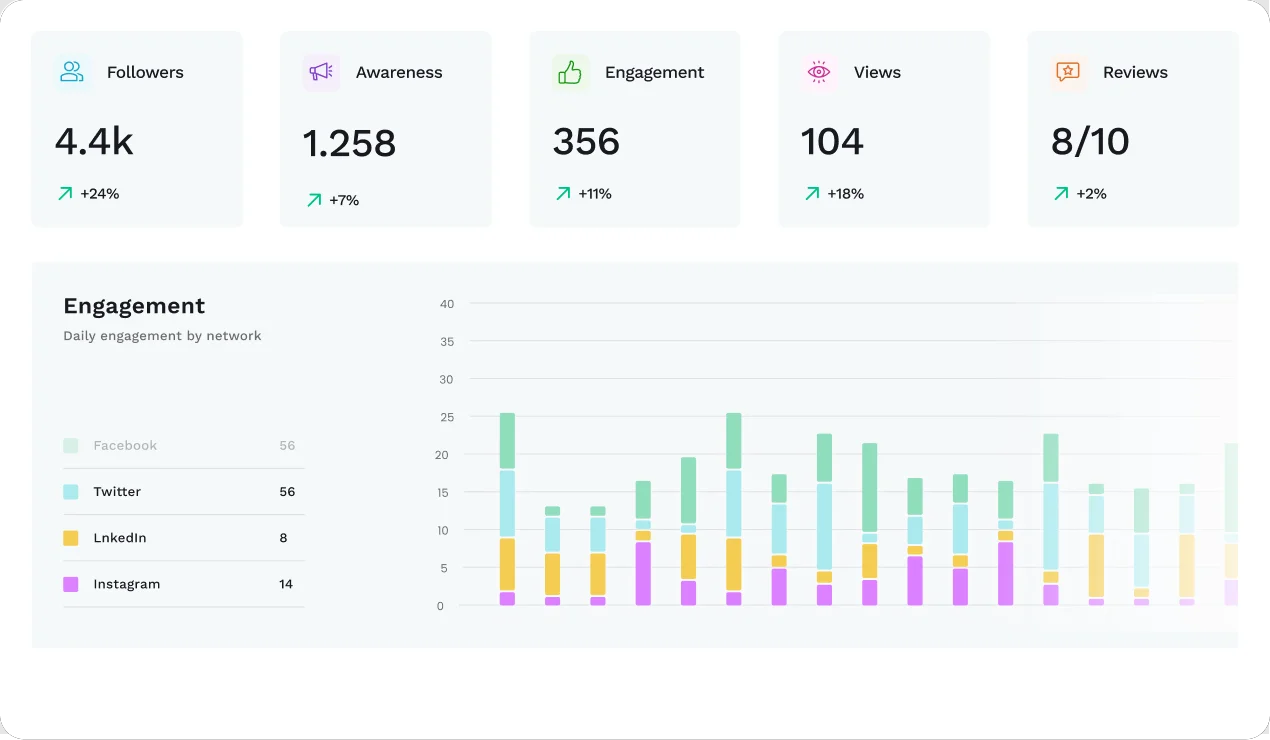The width and height of the screenshot is (1270, 740).
Task: Click the Awareness megaphone icon
Action: [x=321, y=72]
